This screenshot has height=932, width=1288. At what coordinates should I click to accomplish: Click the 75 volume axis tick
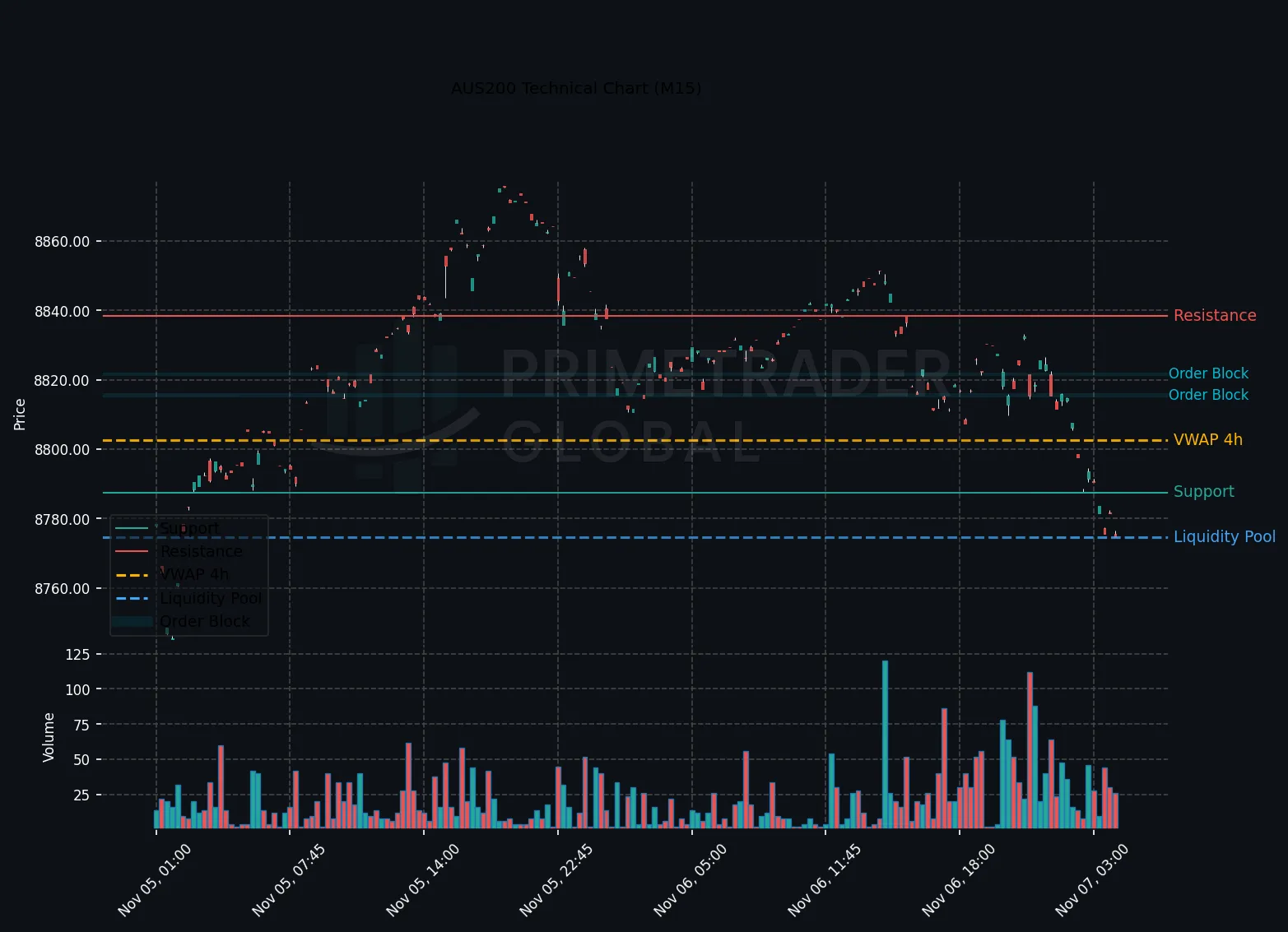pos(81,726)
